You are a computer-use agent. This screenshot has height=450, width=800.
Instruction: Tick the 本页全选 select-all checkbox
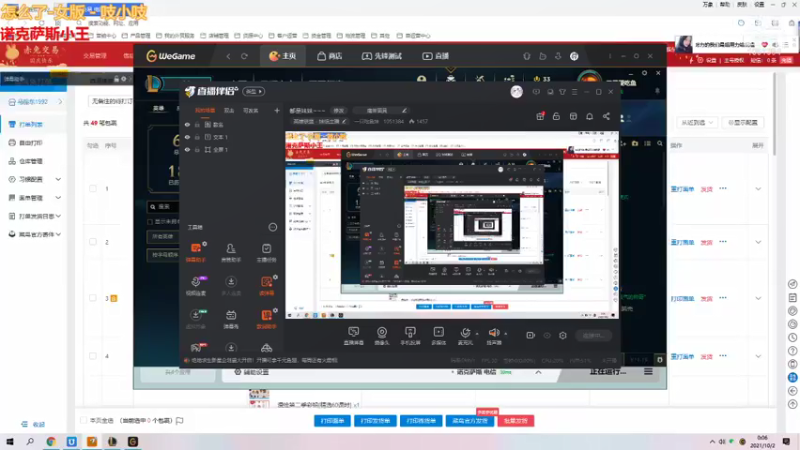point(84,420)
